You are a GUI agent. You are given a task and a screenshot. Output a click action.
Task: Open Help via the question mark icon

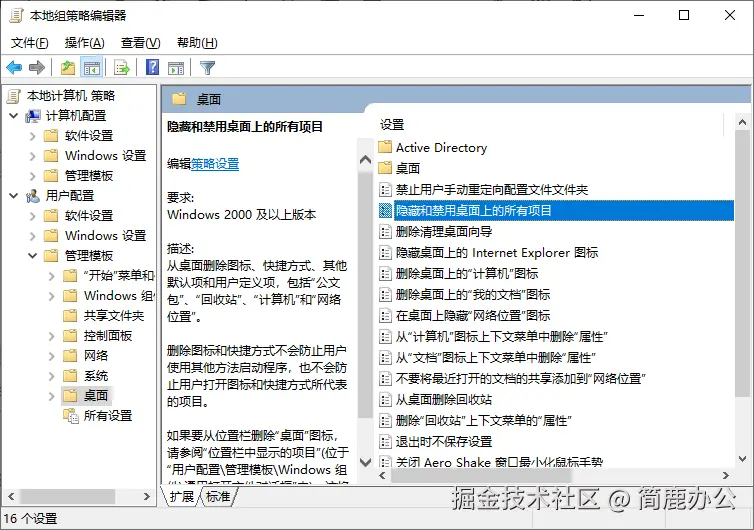(152, 67)
